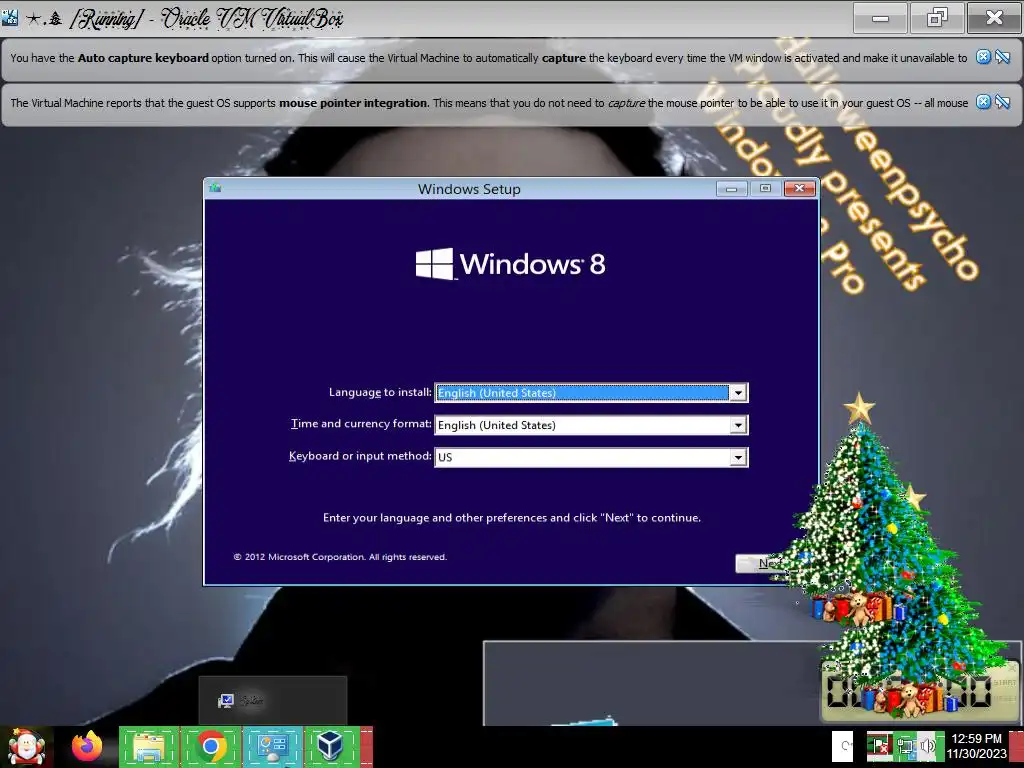1024x768 pixels.
Task: Open the Language to install dropdown
Action: pos(738,392)
